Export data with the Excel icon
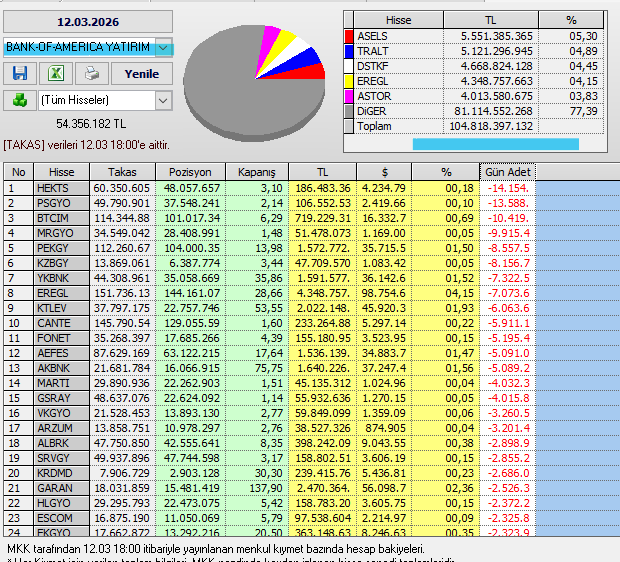The image size is (620, 562). [x=56, y=74]
